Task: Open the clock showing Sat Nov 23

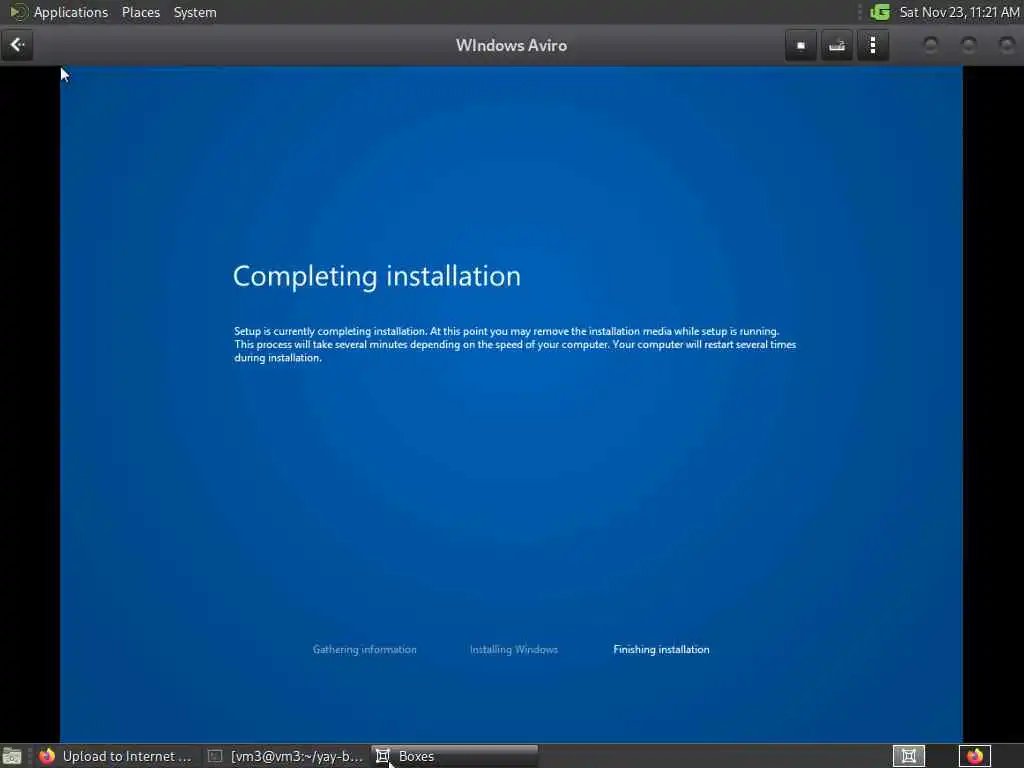Action: [x=959, y=12]
